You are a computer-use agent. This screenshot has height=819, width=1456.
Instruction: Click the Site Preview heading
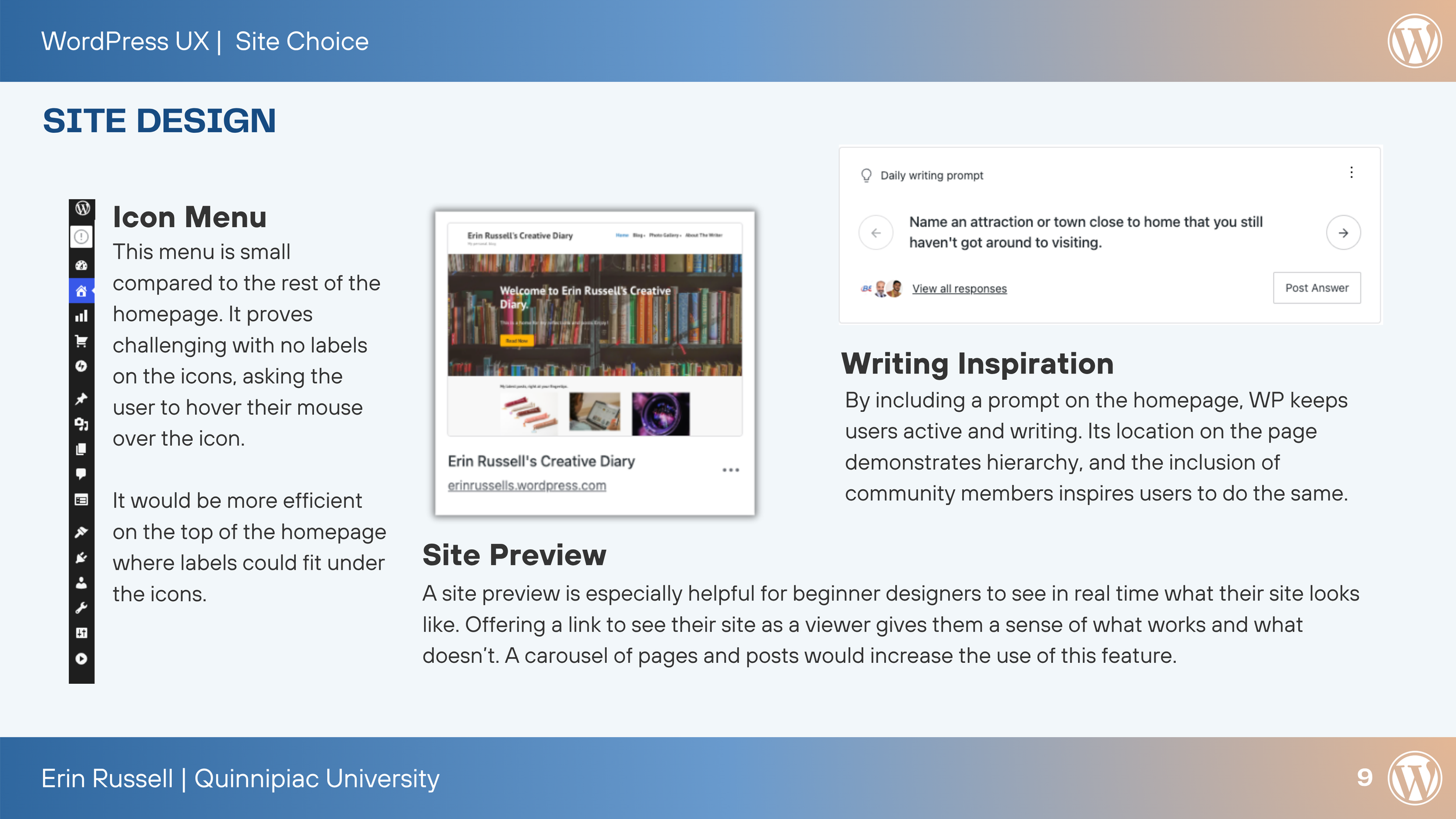point(514,555)
